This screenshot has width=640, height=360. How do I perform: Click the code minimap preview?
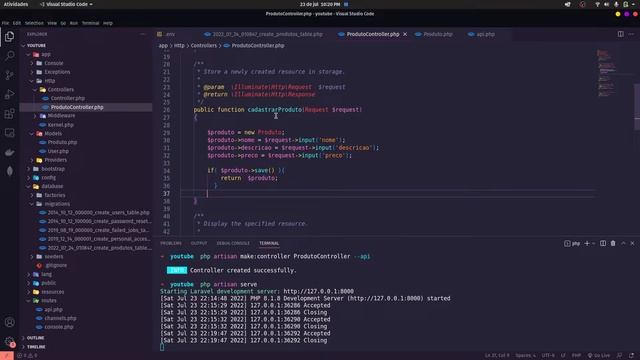pos(607,73)
